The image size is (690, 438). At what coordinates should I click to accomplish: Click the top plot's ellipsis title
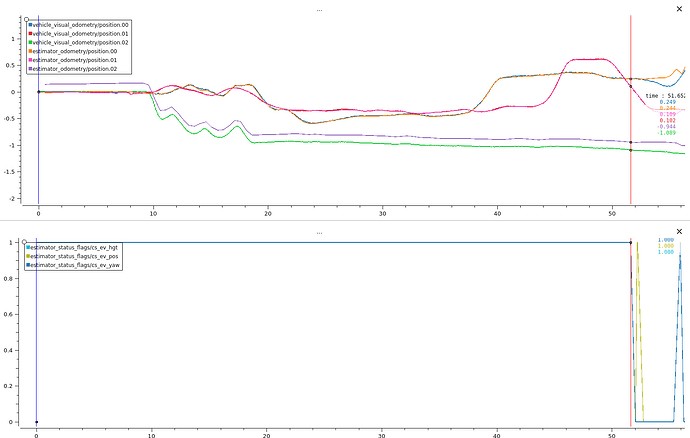(319, 10)
